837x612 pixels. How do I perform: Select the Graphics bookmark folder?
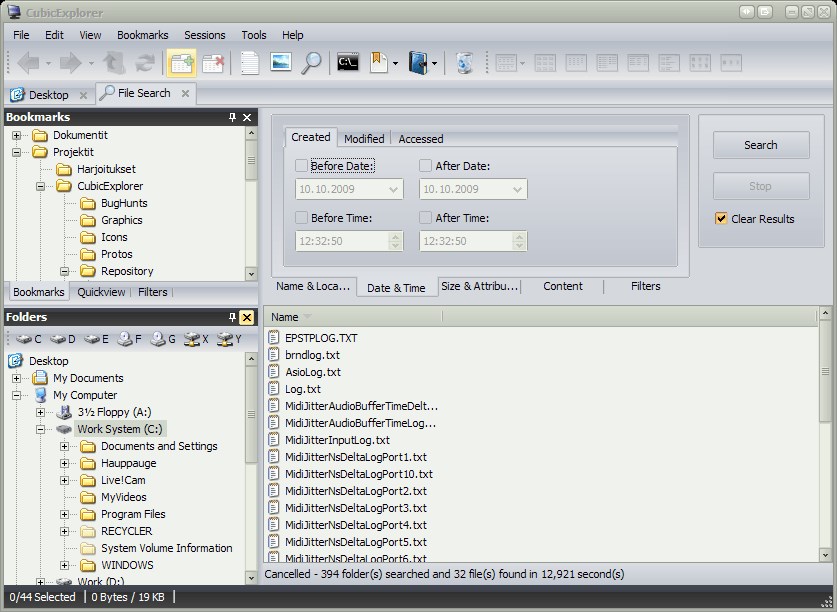(122, 220)
